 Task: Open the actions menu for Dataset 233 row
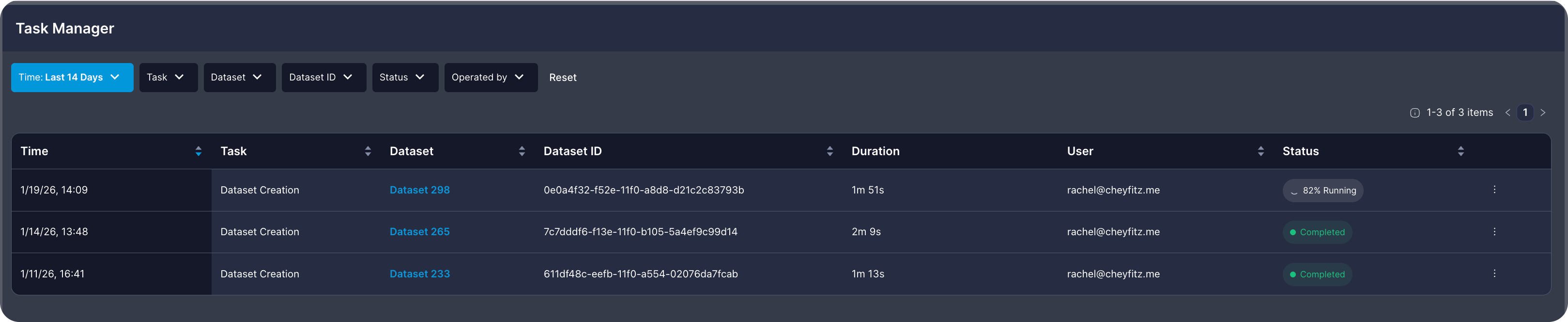coord(1495,274)
